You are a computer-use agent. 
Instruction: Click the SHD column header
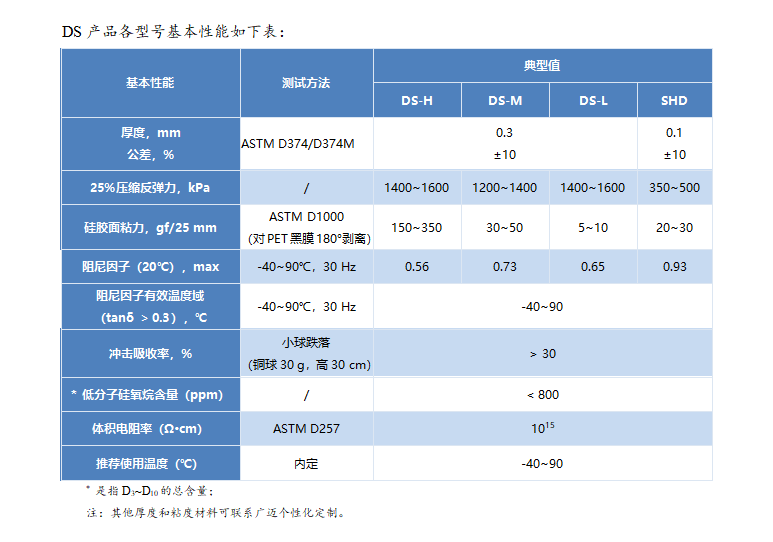[x=674, y=100]
